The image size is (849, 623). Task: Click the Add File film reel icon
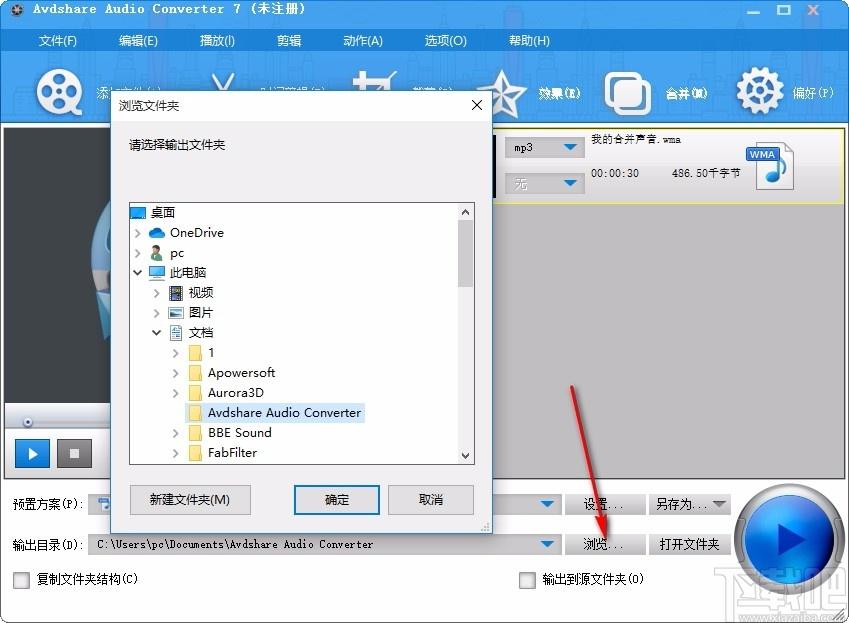[60, 92]
